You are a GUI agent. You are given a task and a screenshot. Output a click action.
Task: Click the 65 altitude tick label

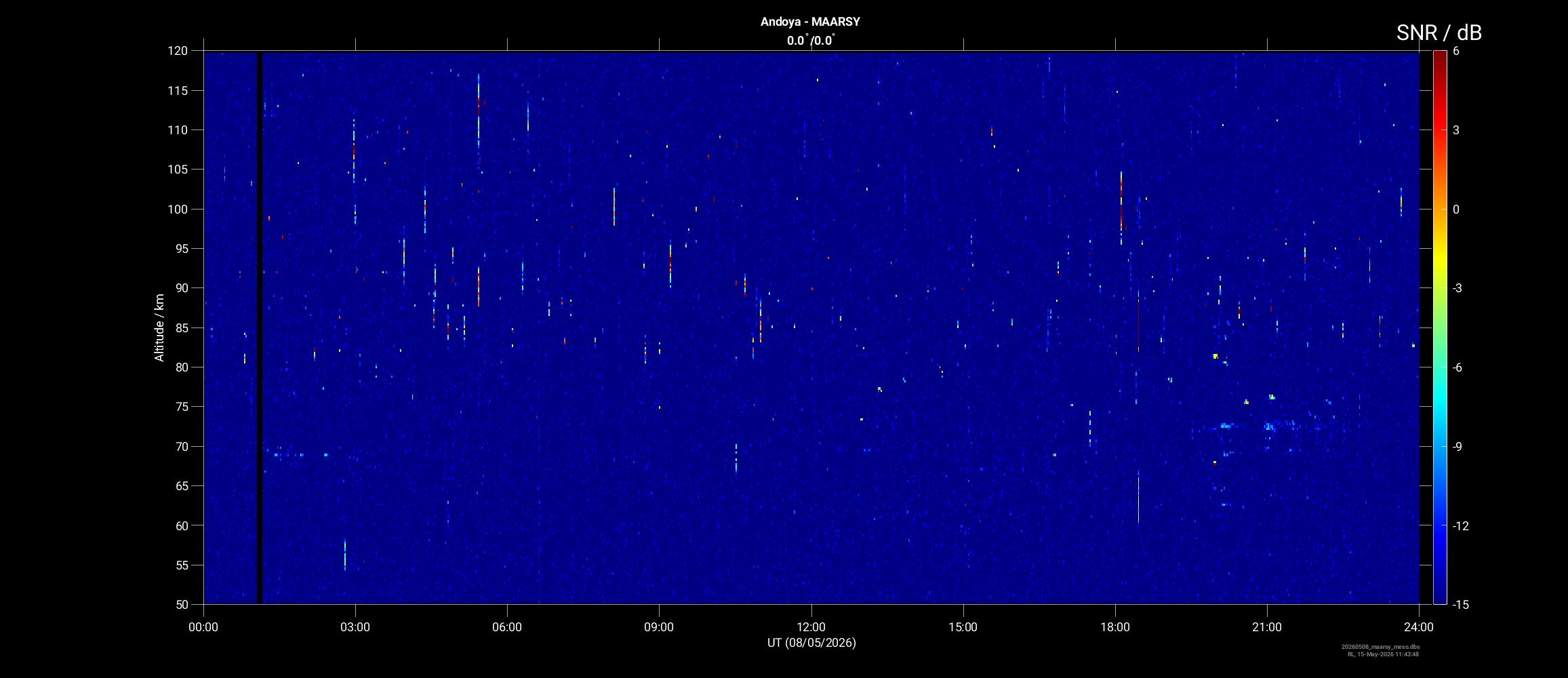click(181, 485)
